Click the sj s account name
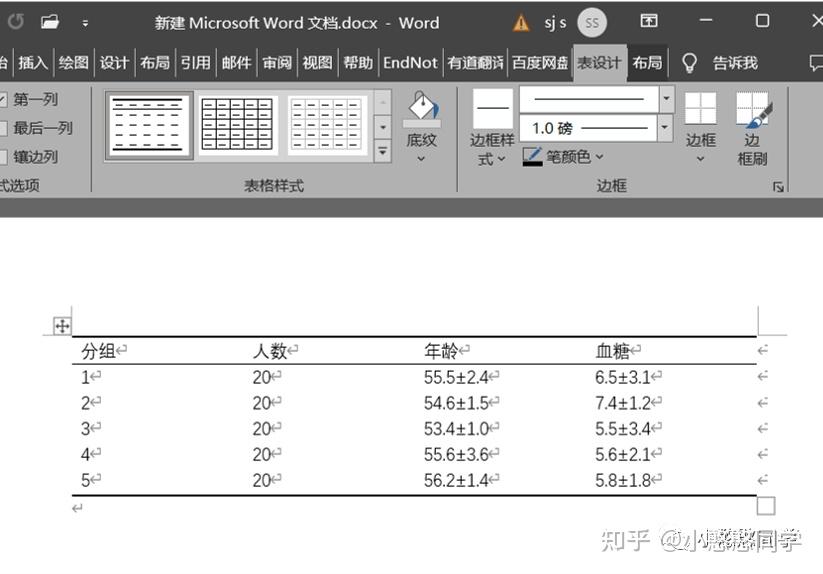This screenshot has width=823, height=574. (555, 23)
